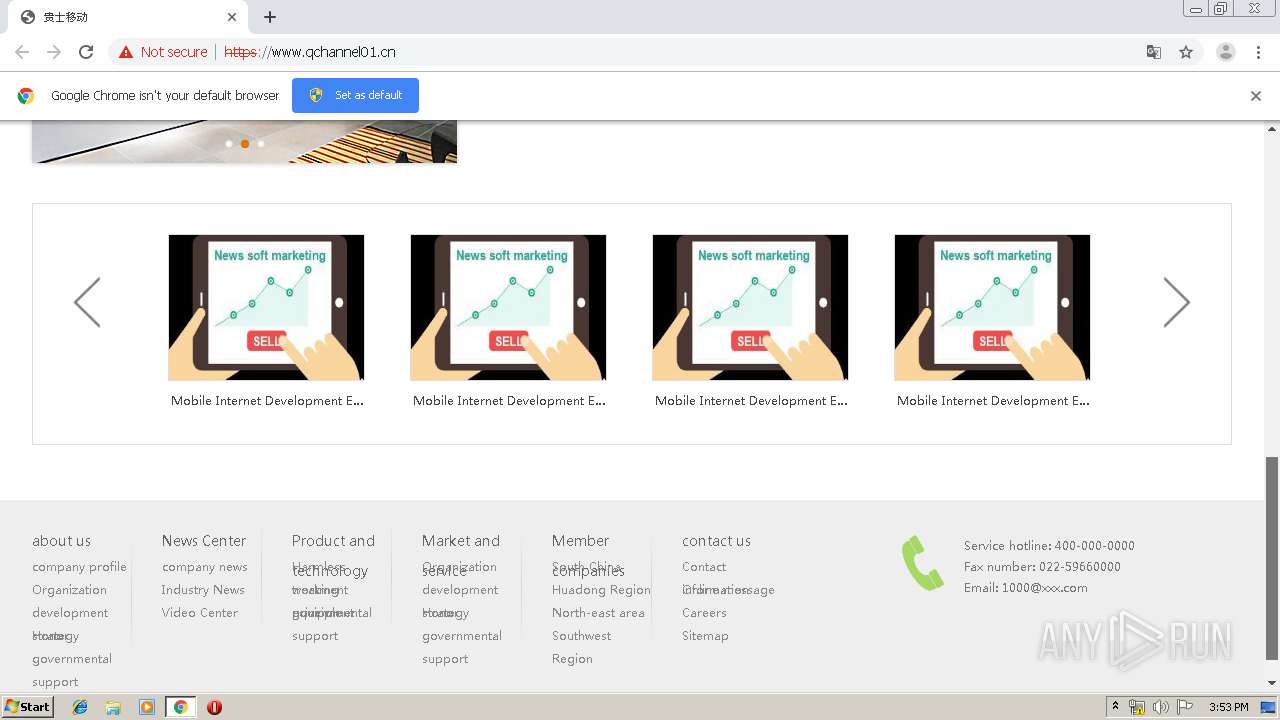Dismiss the default browser infobar
Viewport: 1280px width, 720px height.
point(1256,96)
